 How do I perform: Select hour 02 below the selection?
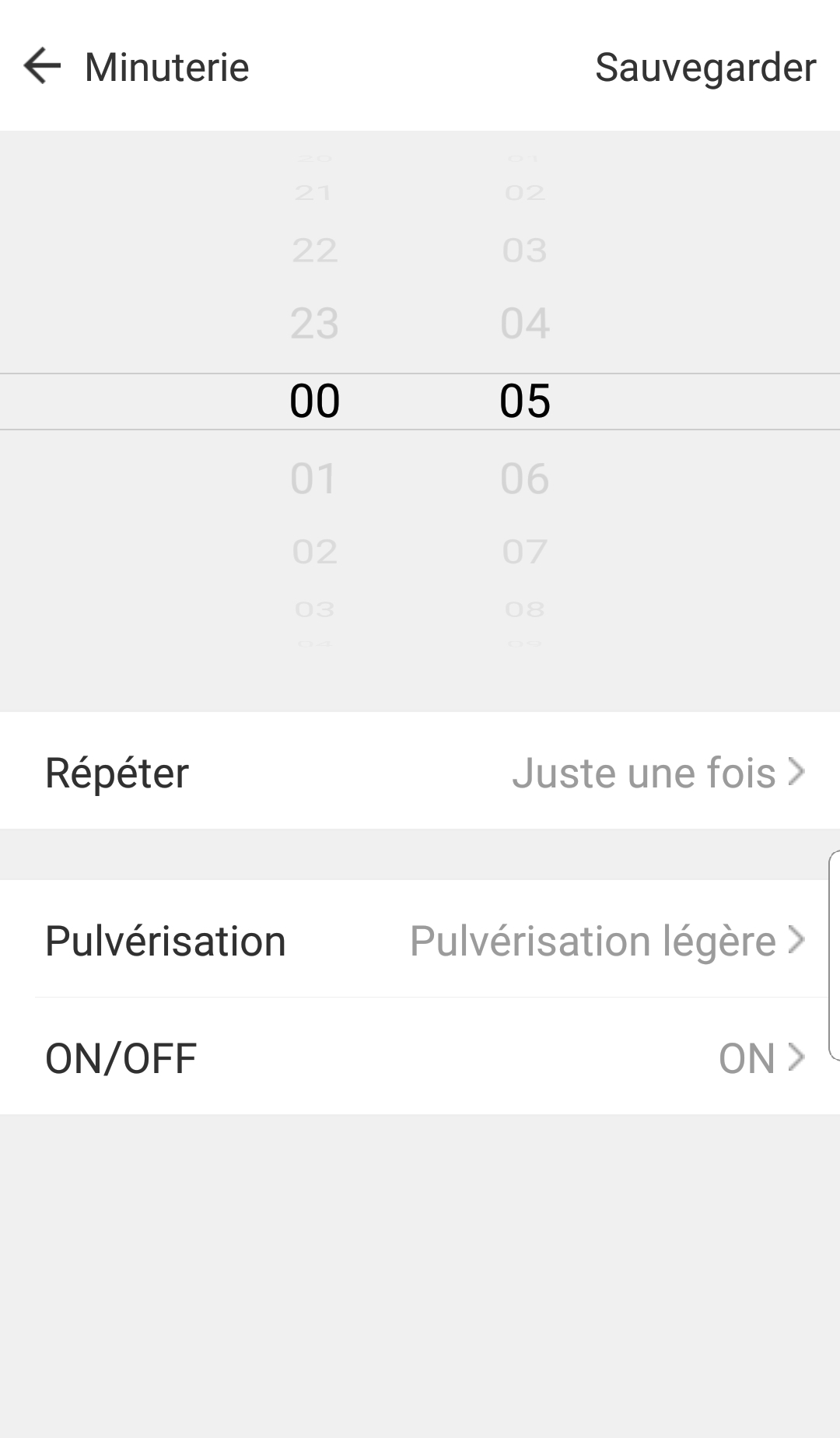[314, 552]
